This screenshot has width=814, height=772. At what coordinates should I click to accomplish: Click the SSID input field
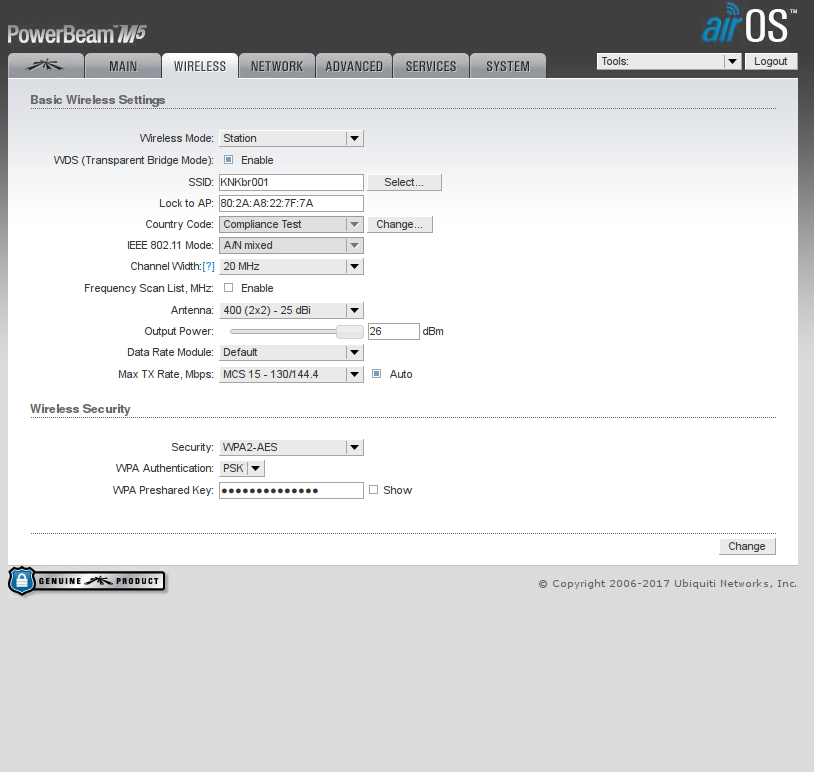tap(291, 182)
